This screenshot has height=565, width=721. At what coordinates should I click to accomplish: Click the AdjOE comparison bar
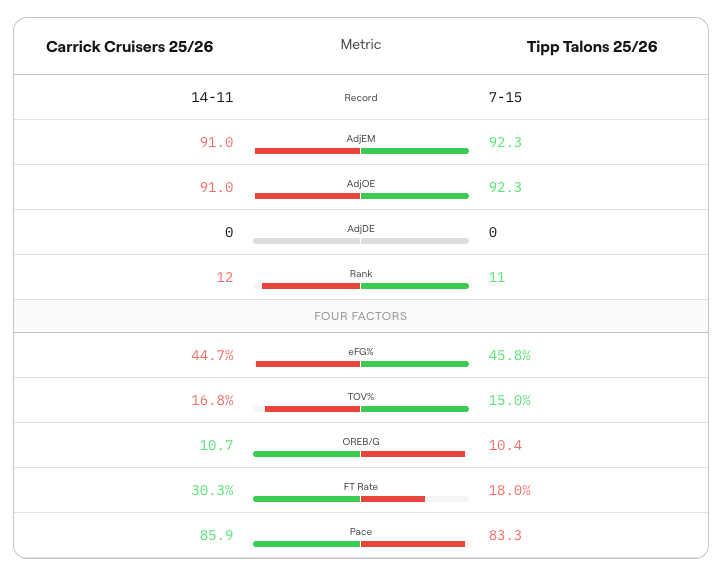(361, 196)
